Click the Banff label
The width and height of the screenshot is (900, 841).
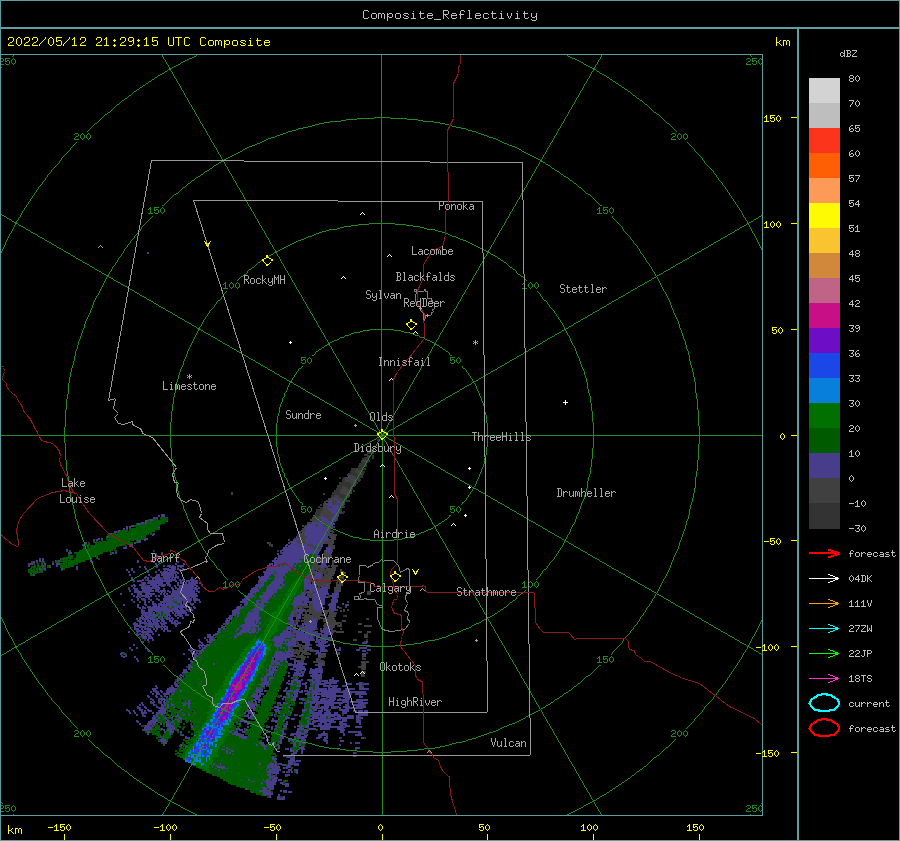point(165,557)
